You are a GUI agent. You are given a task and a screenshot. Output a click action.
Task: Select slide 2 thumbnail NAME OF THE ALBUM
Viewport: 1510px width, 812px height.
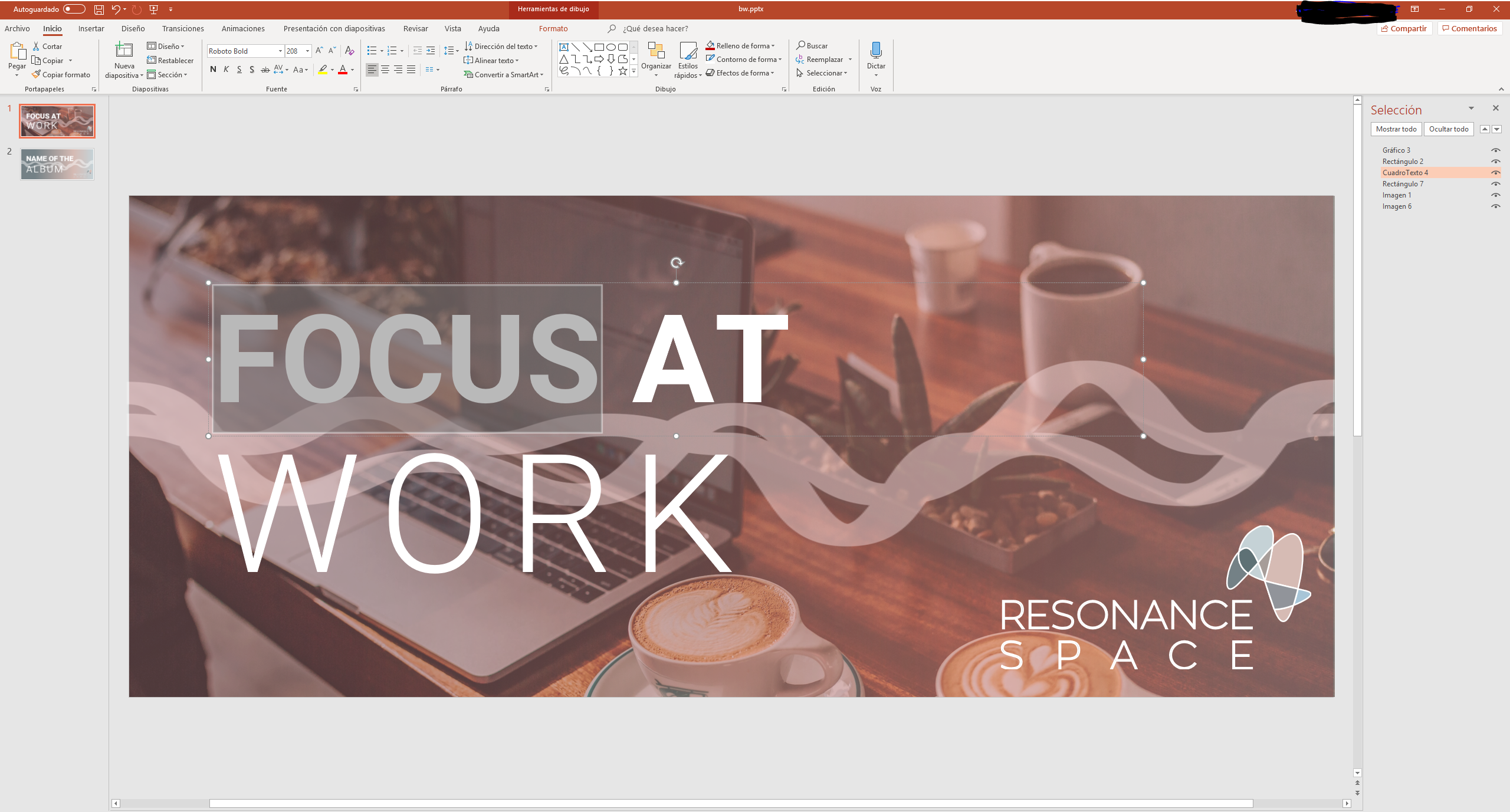pos(57,164)
